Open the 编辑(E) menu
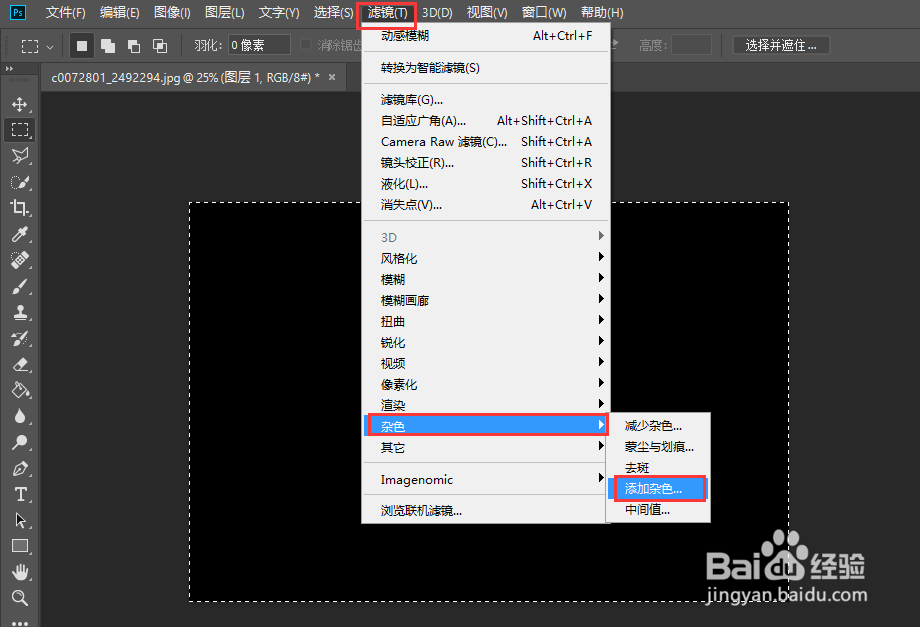The width and height of the screenshot is (920, 627). (120, 12)
